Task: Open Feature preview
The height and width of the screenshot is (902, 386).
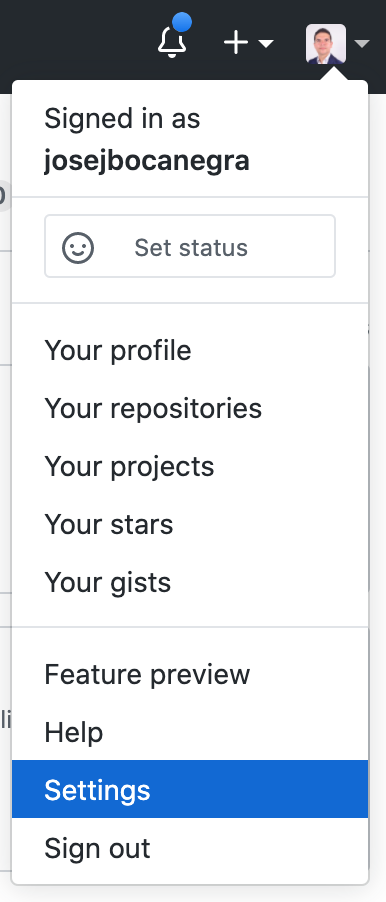Action: 190,674
